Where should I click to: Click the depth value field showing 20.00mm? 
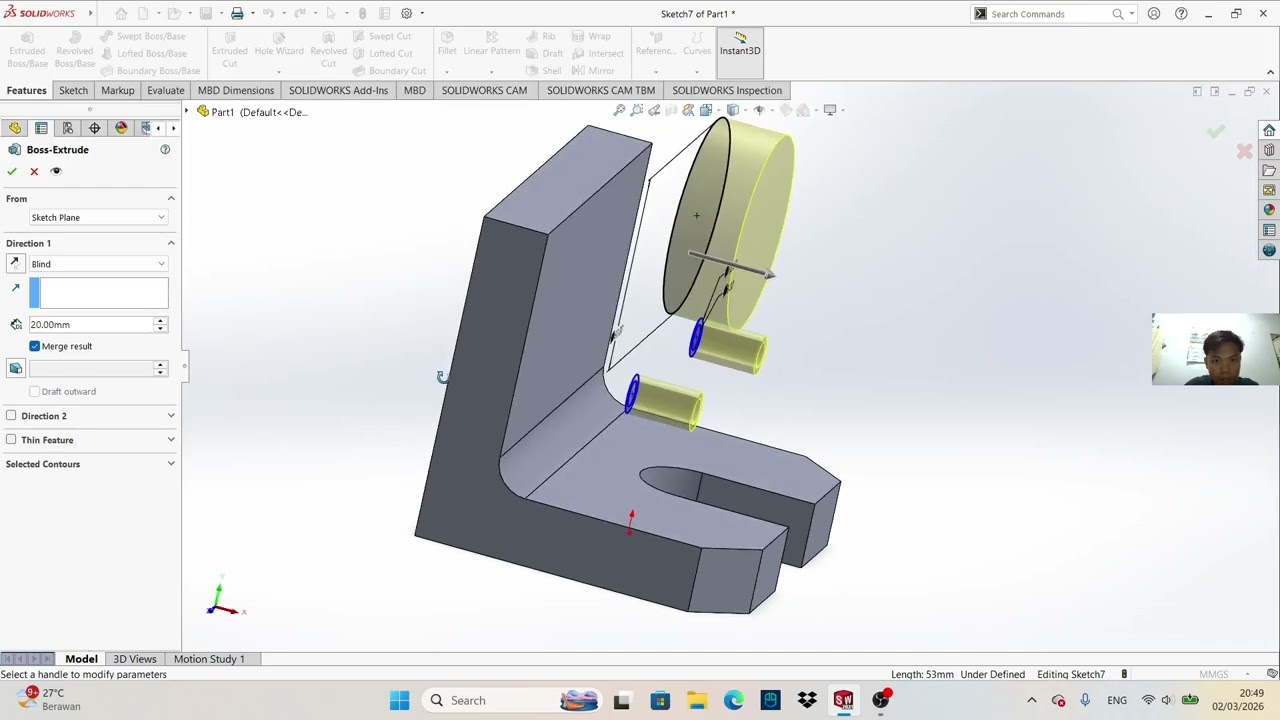tap(90, 324)
